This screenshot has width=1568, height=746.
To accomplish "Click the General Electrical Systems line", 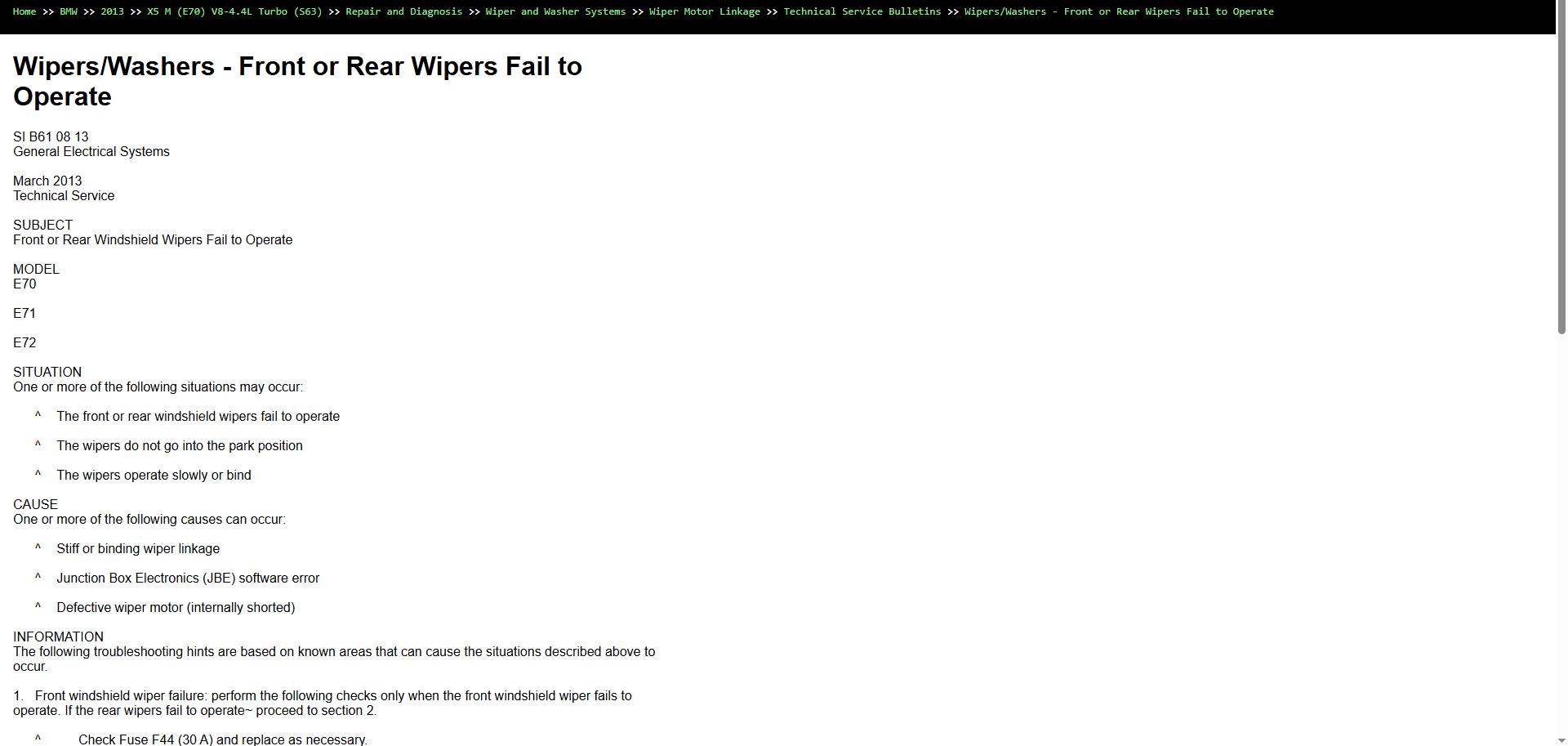I will 91,151.
